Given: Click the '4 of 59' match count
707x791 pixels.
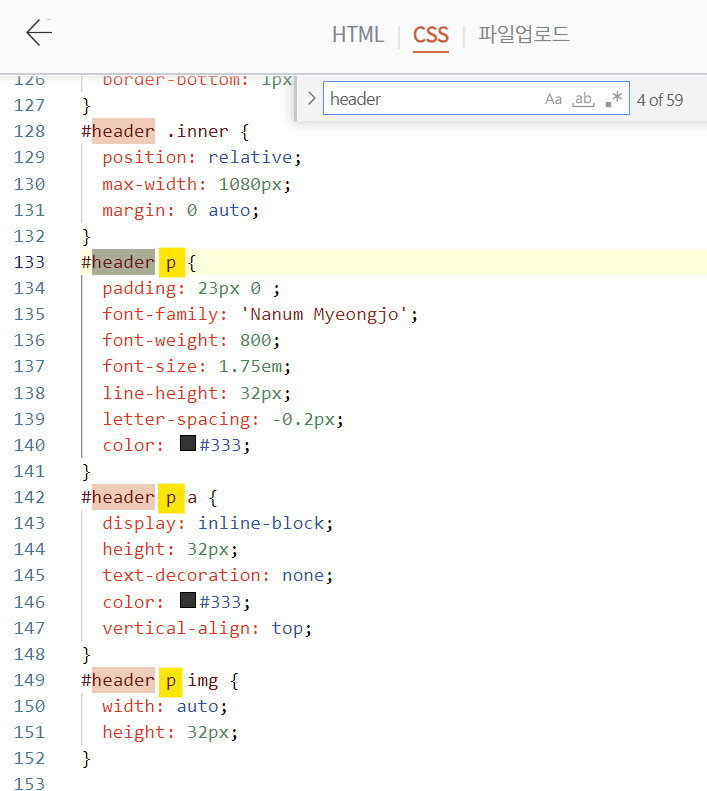Looking at the screenshot, I should pyautogui.click(x=660, y=100).
